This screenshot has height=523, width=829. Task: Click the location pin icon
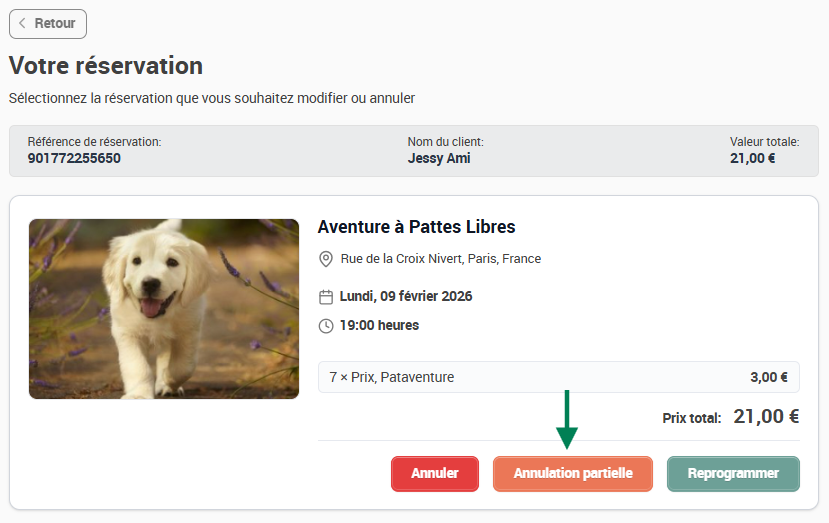(x=326, y=259)
